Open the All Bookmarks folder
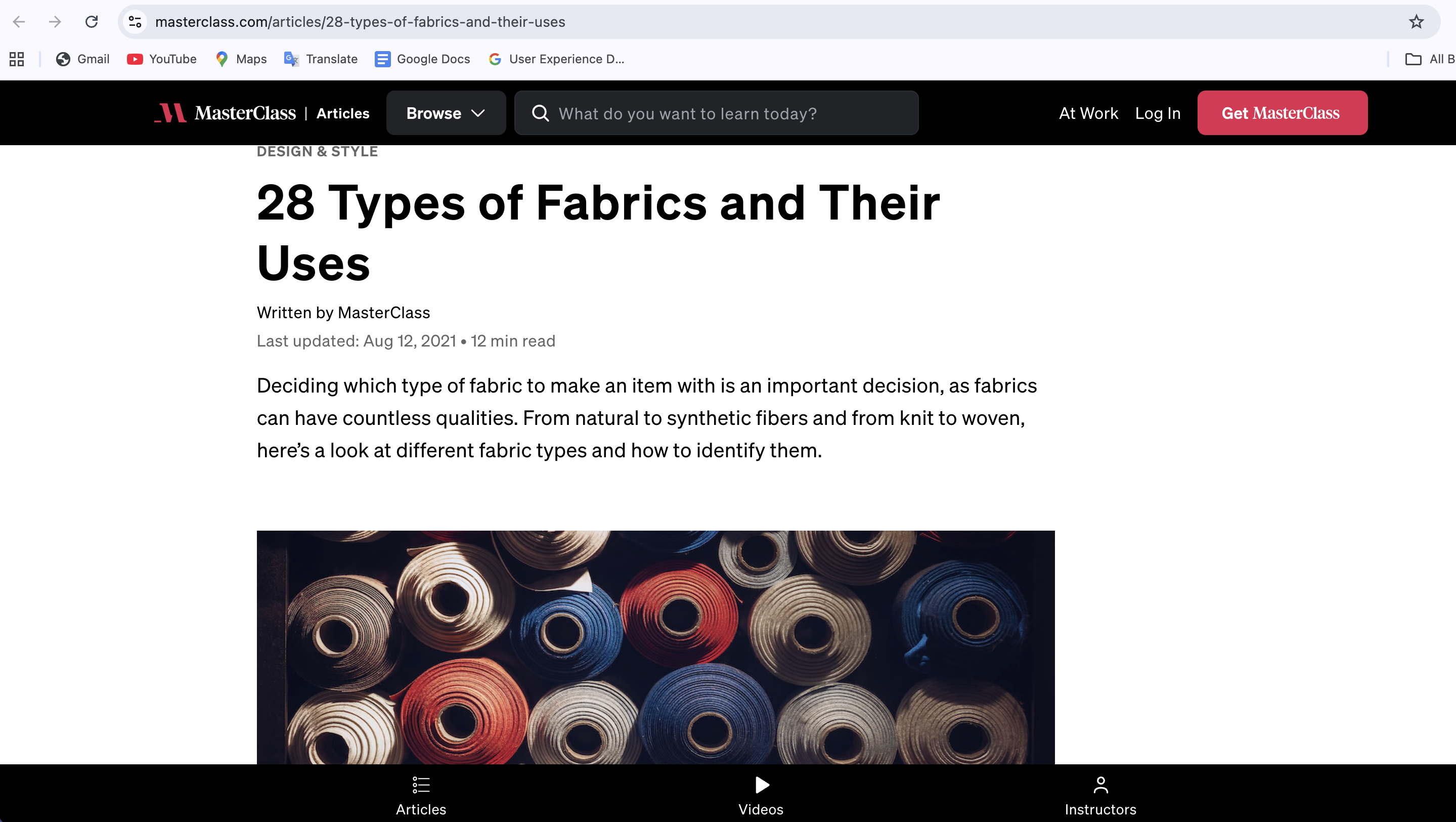Viewport: 1456px width, 822px height. pyautogui.click(x=1429, y=59)
